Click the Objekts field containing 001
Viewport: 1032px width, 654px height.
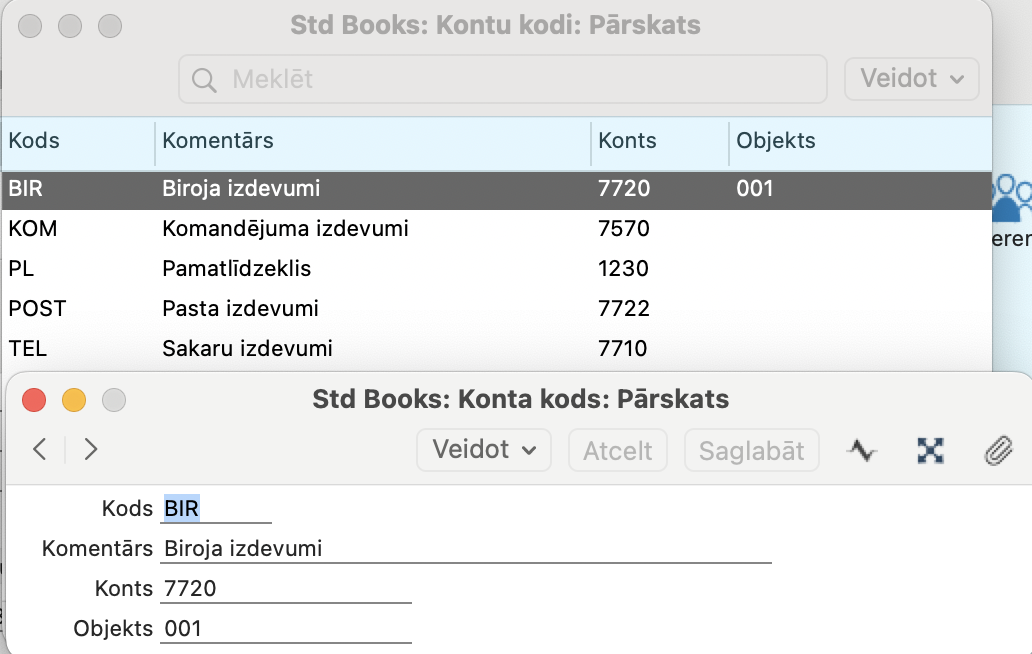pyautogui.click(x=286, y=629)
